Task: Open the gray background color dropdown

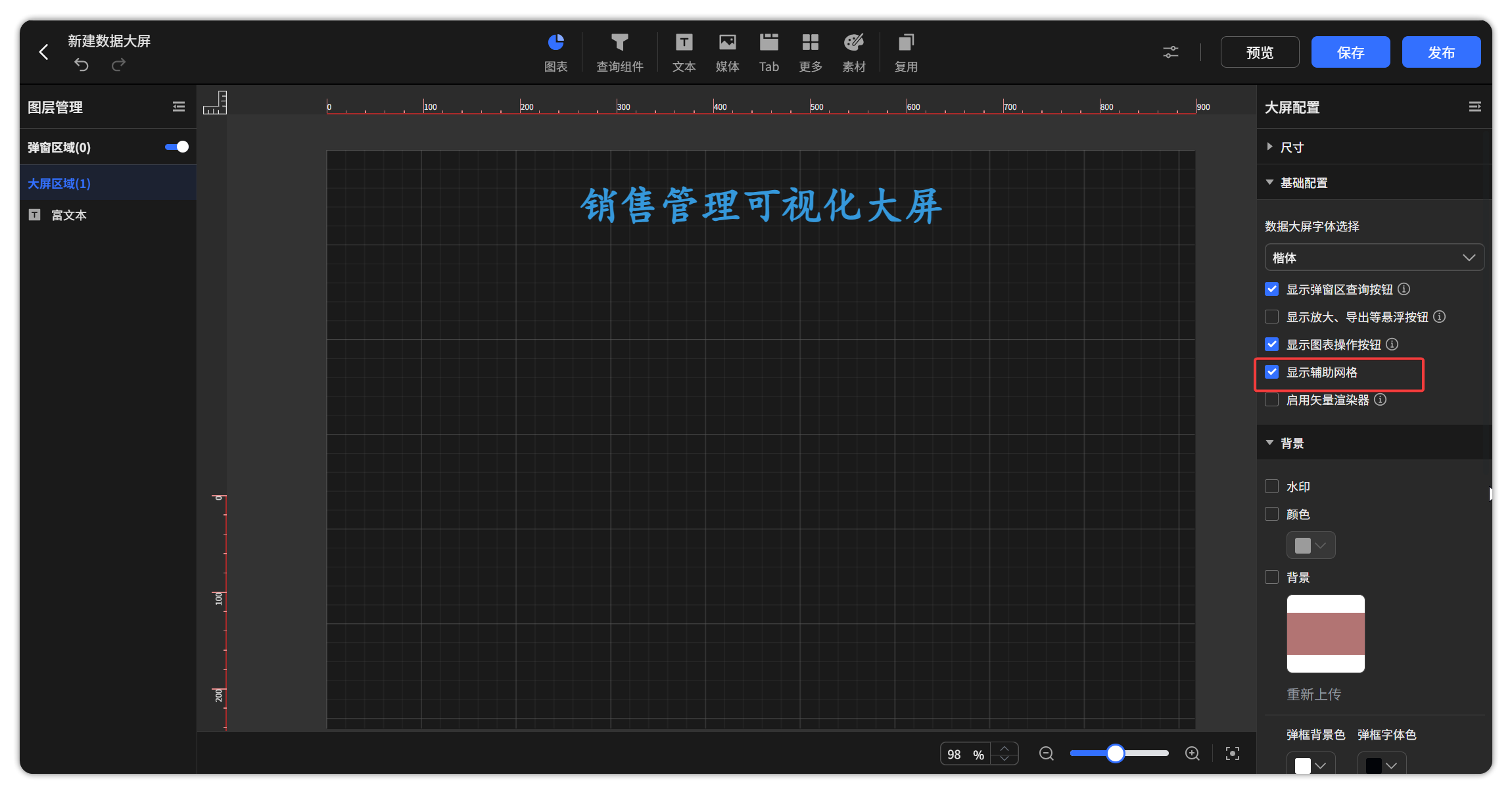Action: 1311,545
